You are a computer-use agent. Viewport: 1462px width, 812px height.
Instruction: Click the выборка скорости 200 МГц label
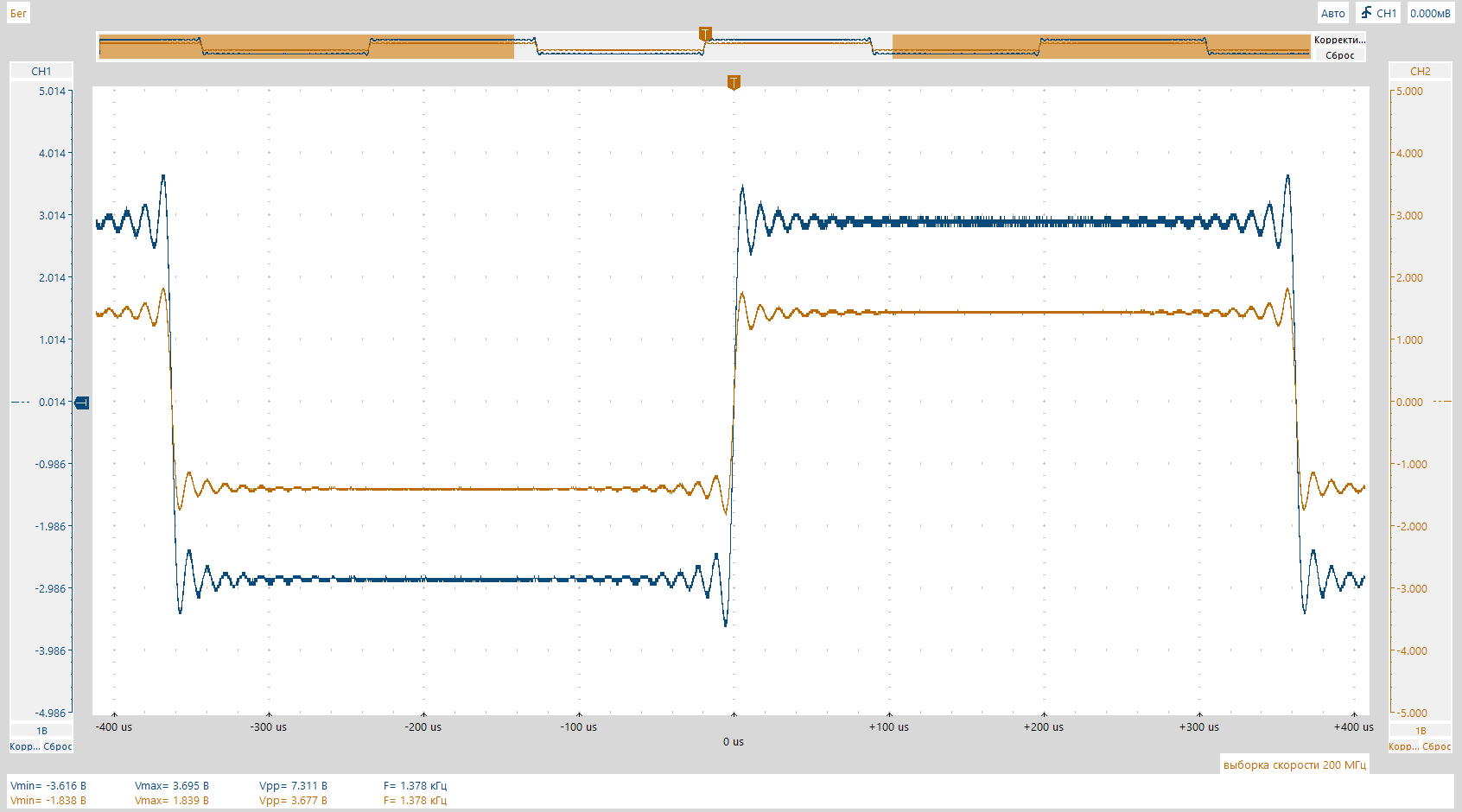pos(1294,764)
